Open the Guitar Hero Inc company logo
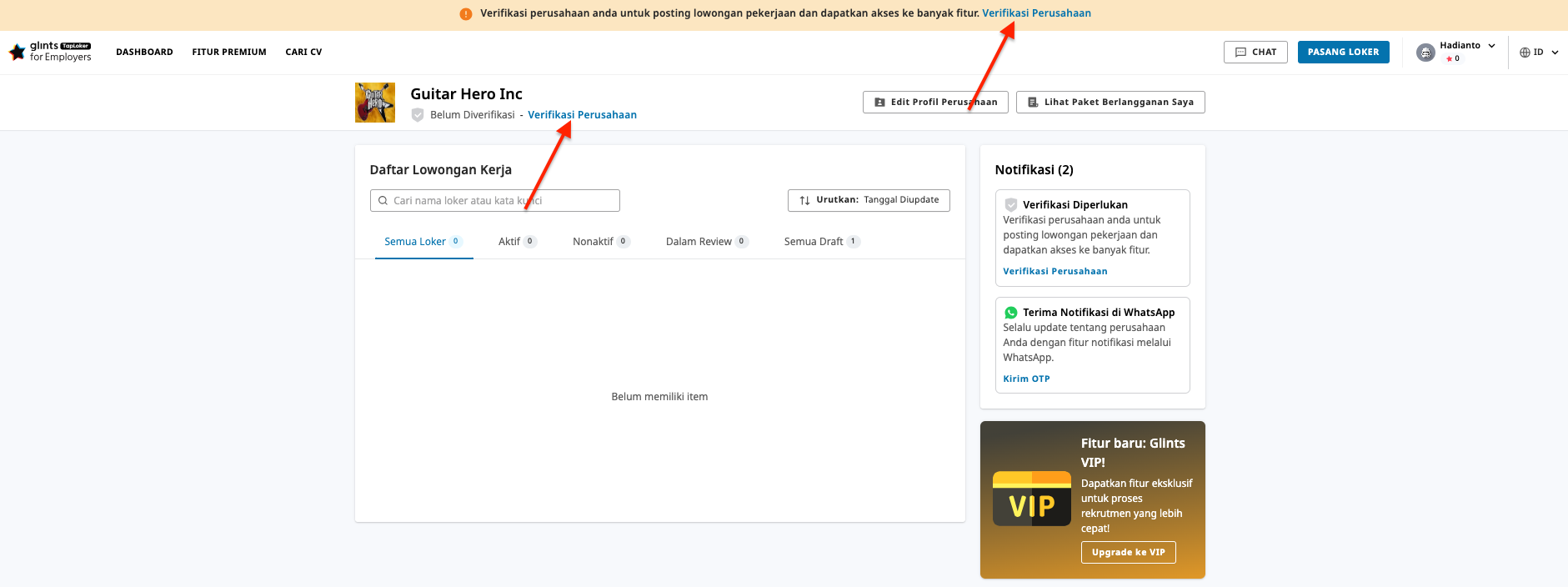The height and width of the screenshot is (587, 1568). [375, 103]
